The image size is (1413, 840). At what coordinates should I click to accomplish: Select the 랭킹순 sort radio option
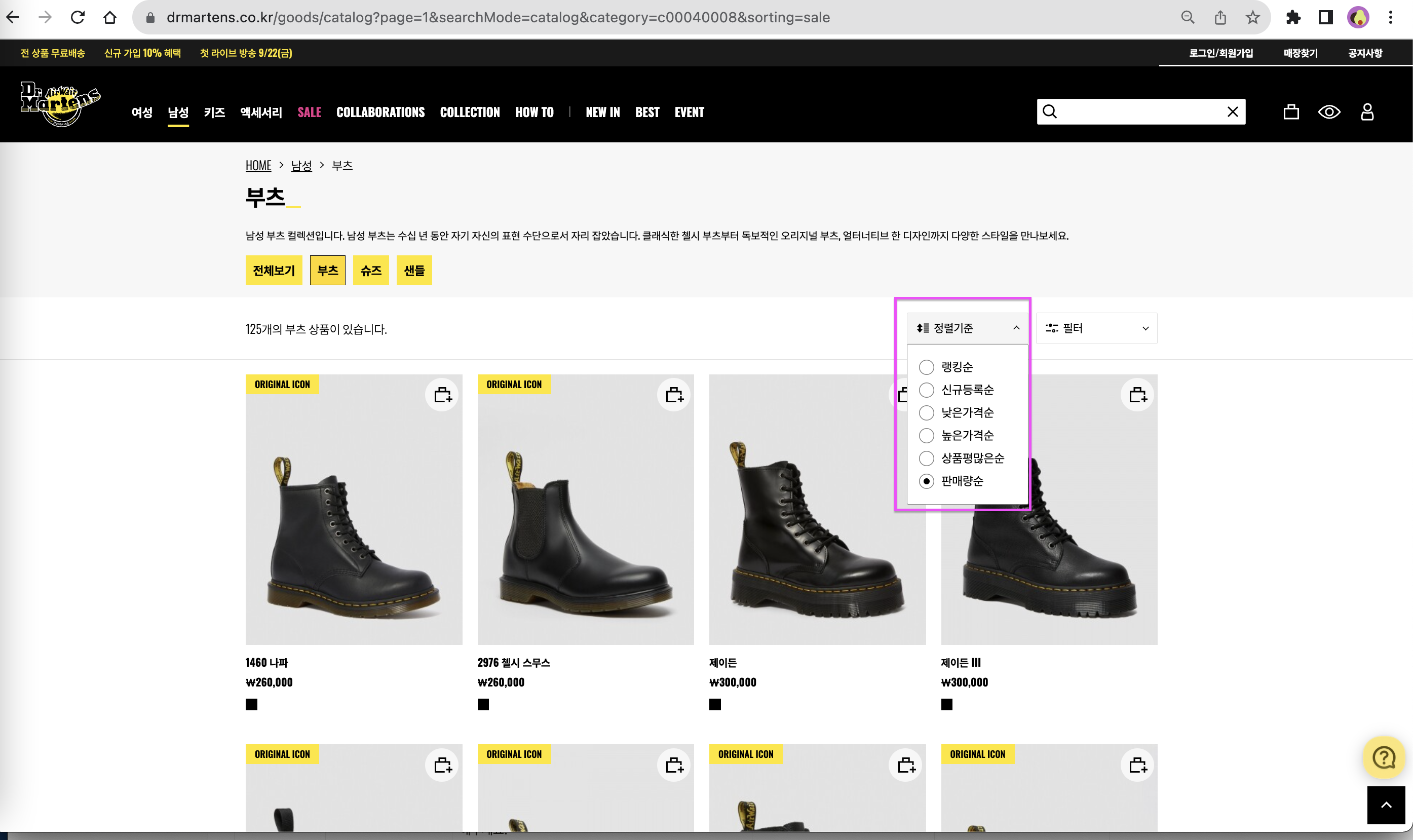(926, 367)
